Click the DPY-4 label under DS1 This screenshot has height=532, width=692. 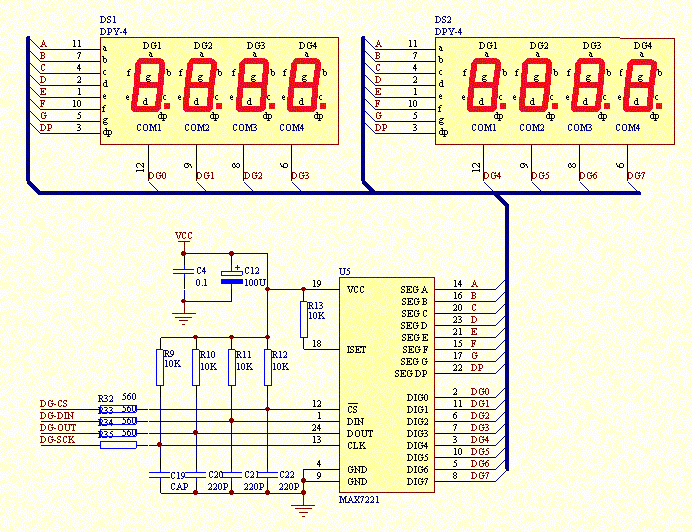tap(113, 31)
